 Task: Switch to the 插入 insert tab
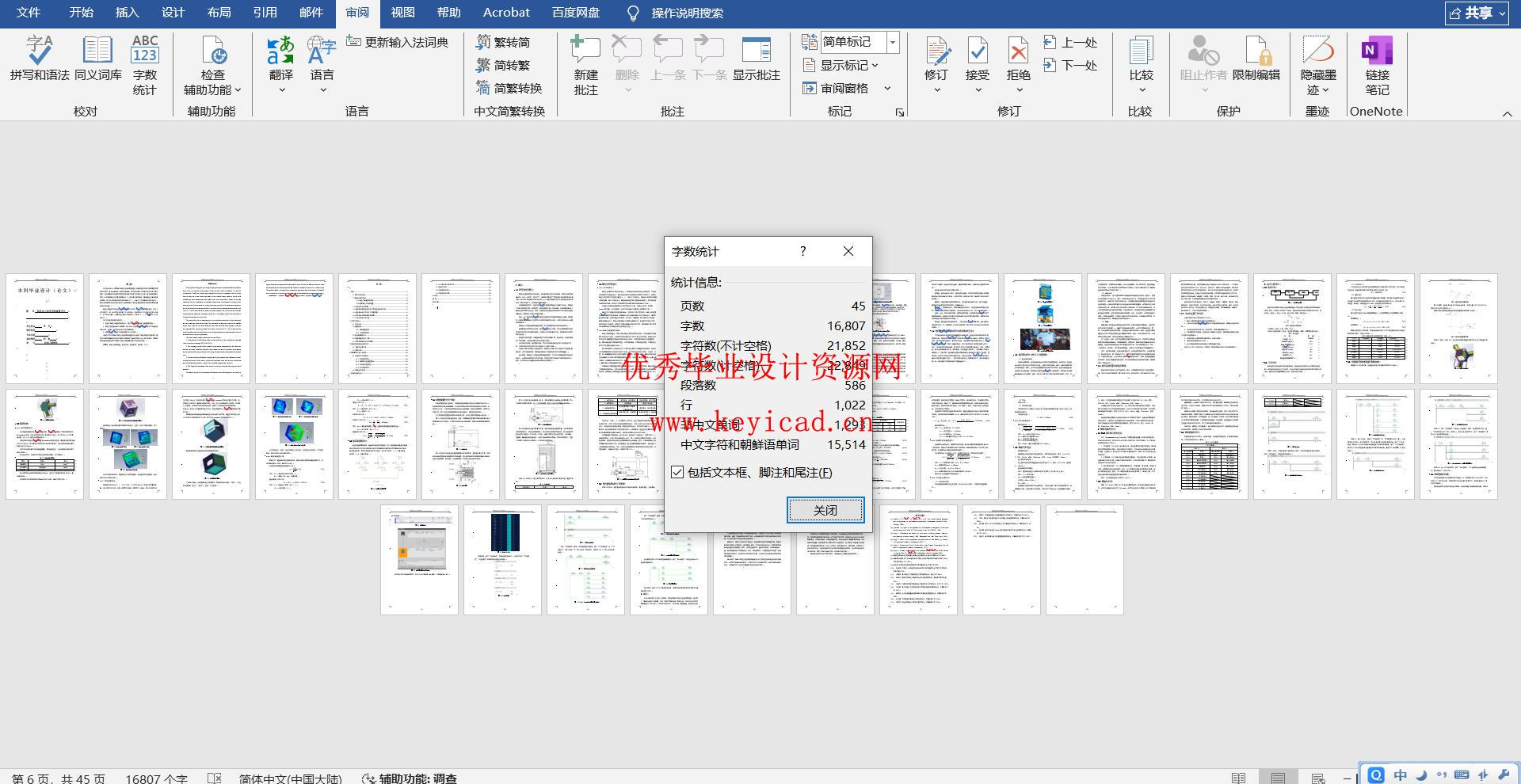click(127, 13)
